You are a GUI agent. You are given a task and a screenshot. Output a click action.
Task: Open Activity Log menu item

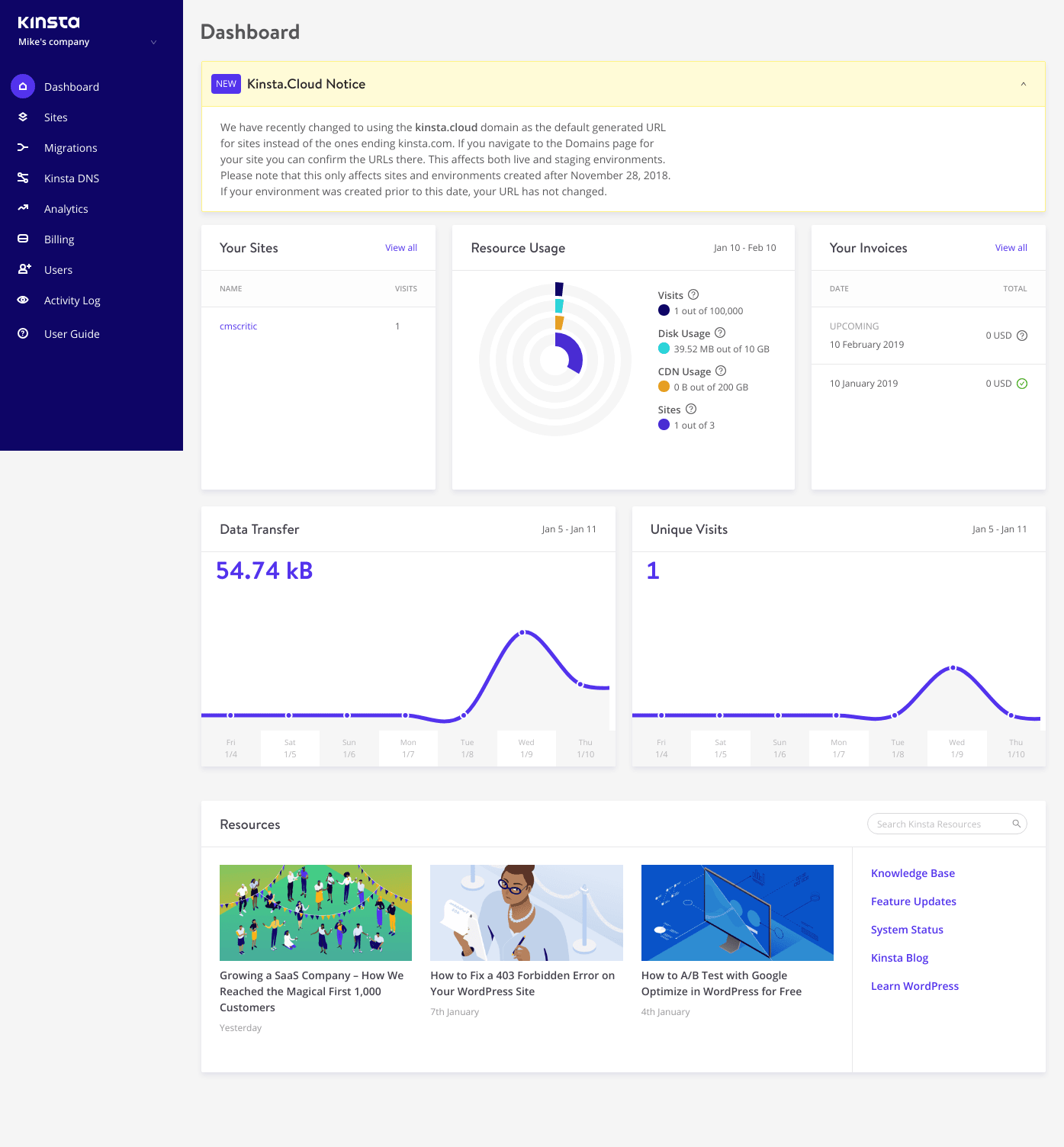pyautogui.click(x=72, y=300)
